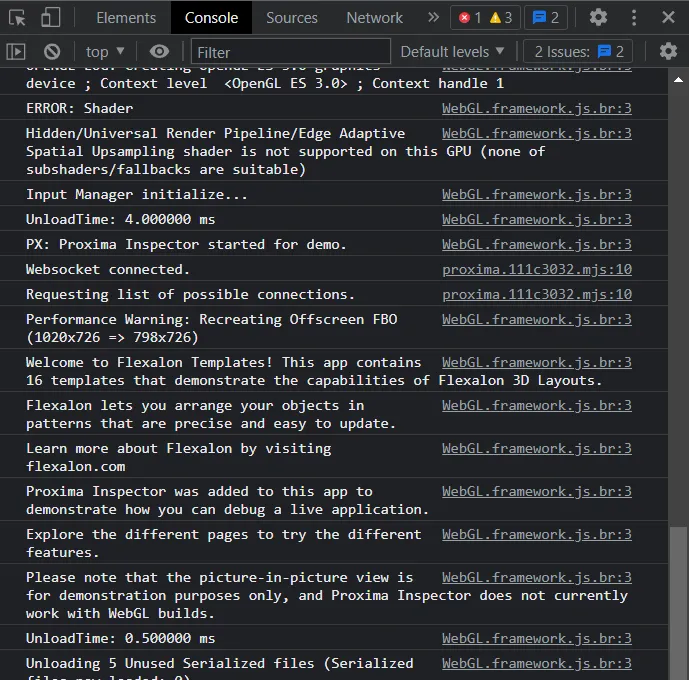Screen dimensions: 689x680
Task: Click the console scrollbar thumb
Action: pyautogui.click(x=678, y=603)
